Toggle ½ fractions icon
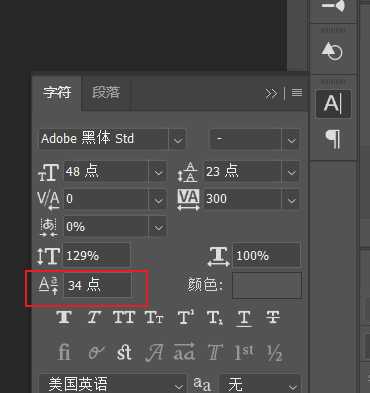The image size is (370, 393). coord(274,352)
